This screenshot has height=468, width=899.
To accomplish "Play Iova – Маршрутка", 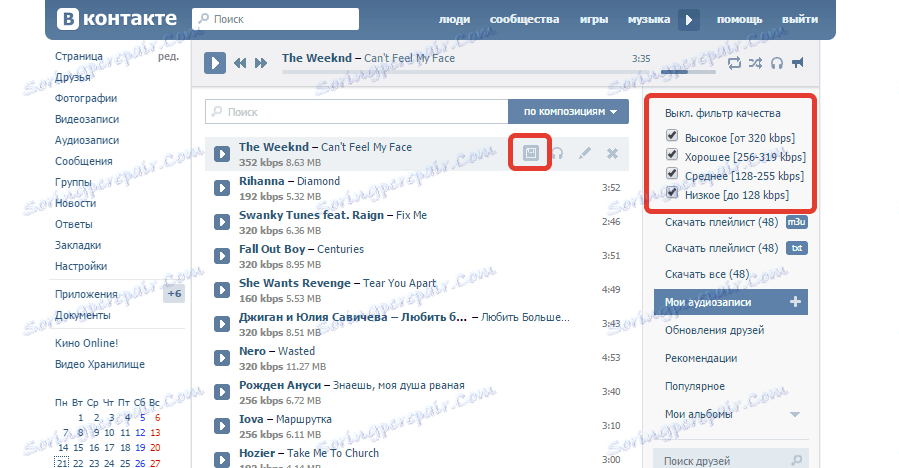I will pos(222,426).
